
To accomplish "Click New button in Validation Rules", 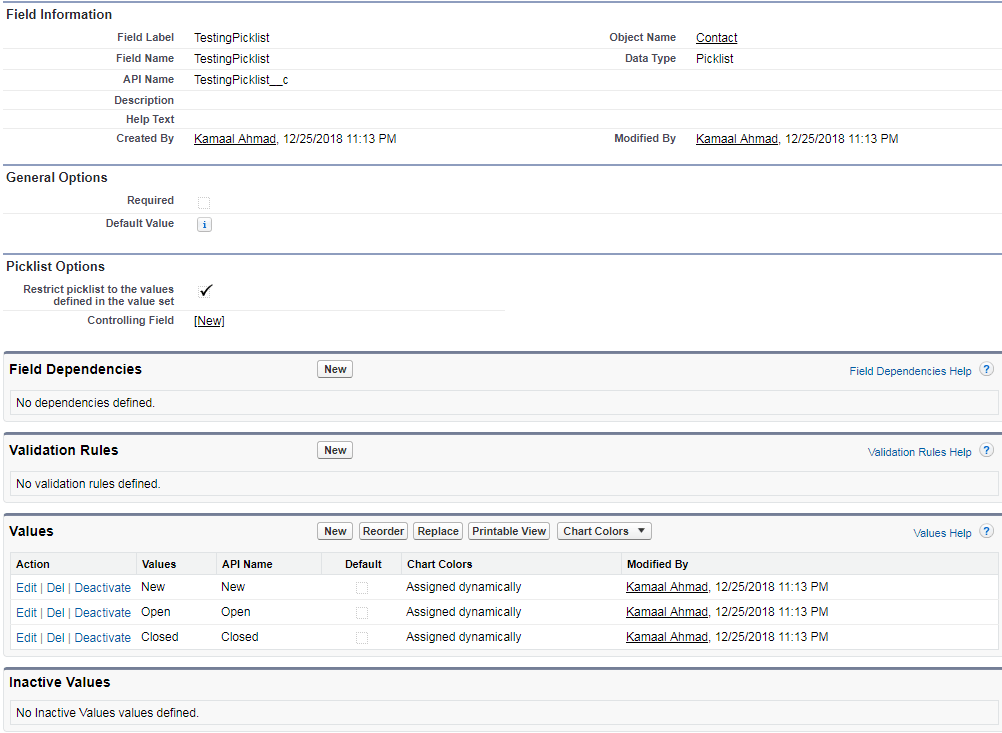I will [x=335, y=450].
